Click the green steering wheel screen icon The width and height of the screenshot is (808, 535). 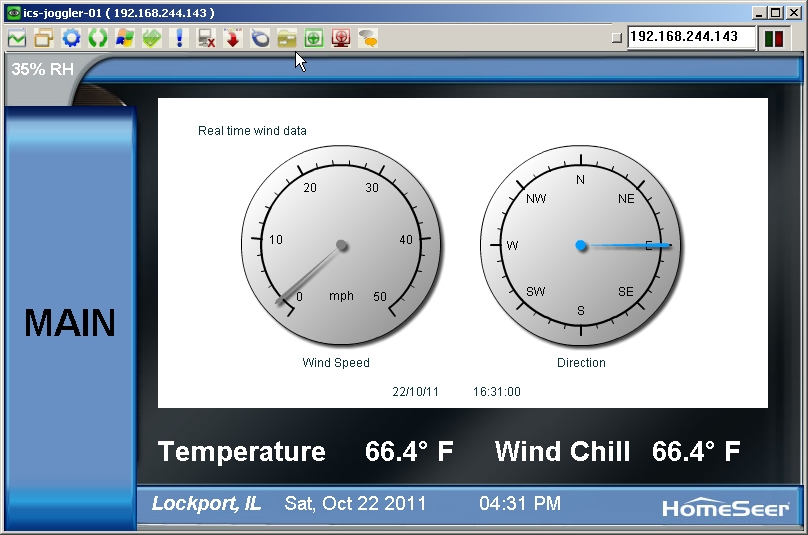tap(314, 38)
